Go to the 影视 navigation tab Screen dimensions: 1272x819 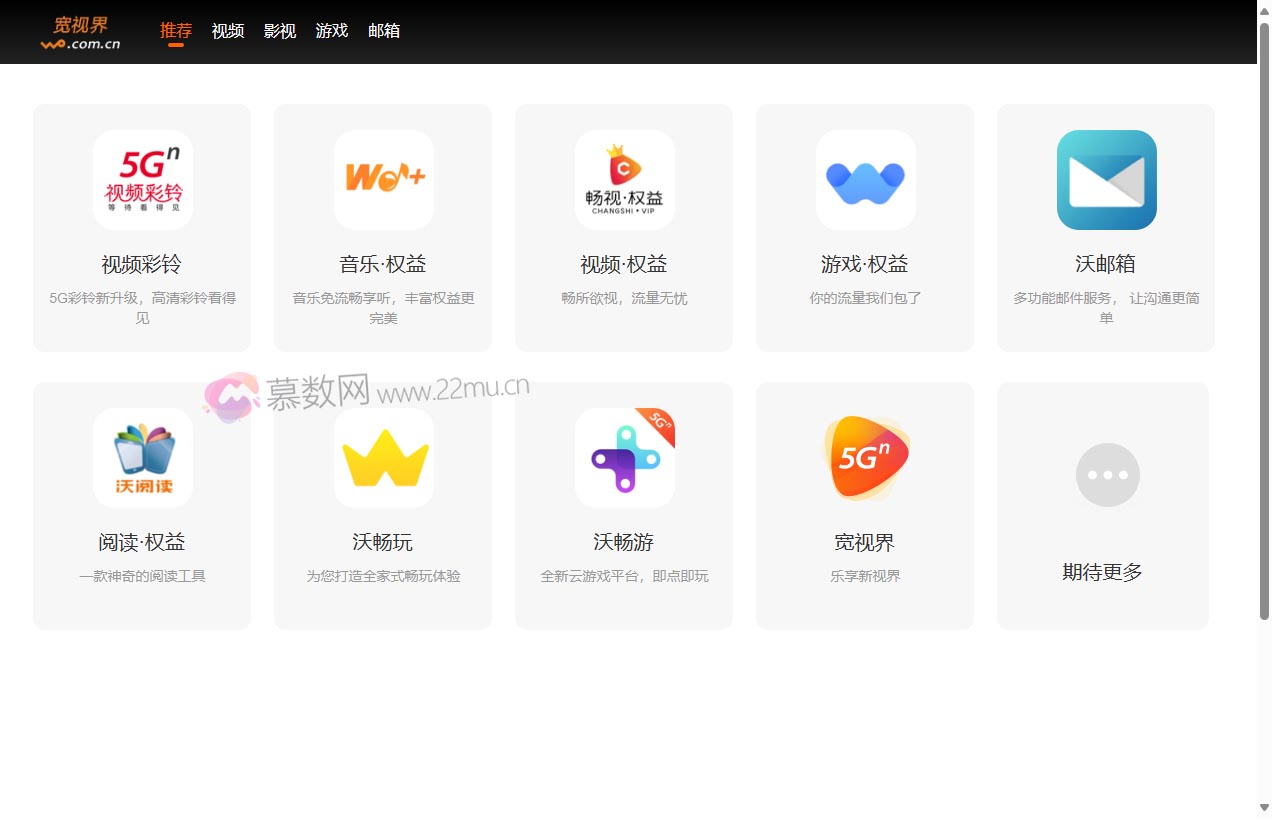click(280, 31)
